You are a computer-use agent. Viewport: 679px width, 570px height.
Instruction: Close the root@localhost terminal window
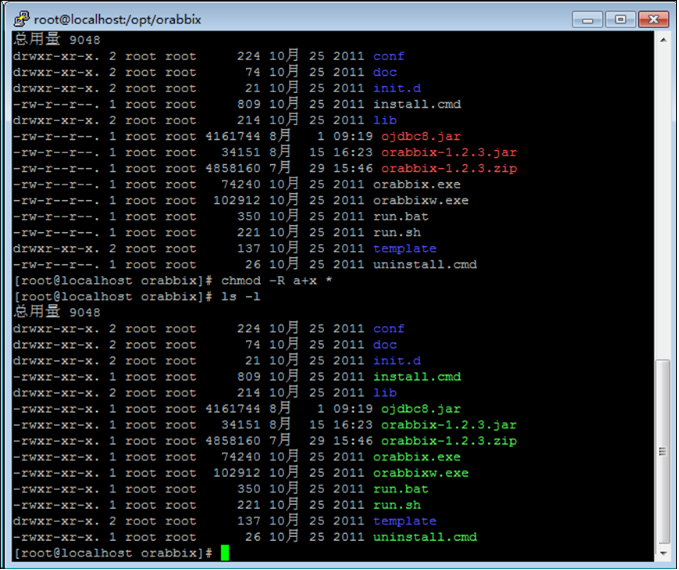(x=653, y=20)
